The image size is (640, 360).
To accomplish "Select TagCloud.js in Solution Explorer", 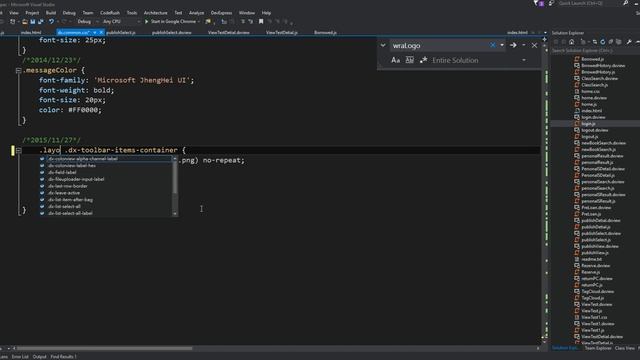I will point(593,298).
